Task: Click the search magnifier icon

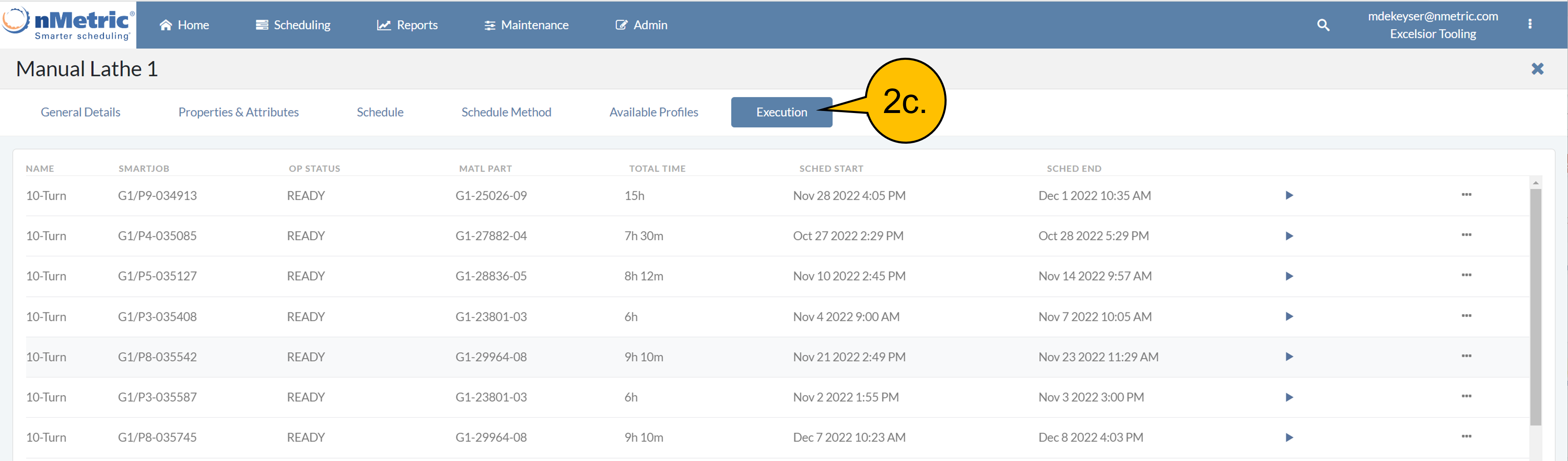Action: (x=1323, y=25)
